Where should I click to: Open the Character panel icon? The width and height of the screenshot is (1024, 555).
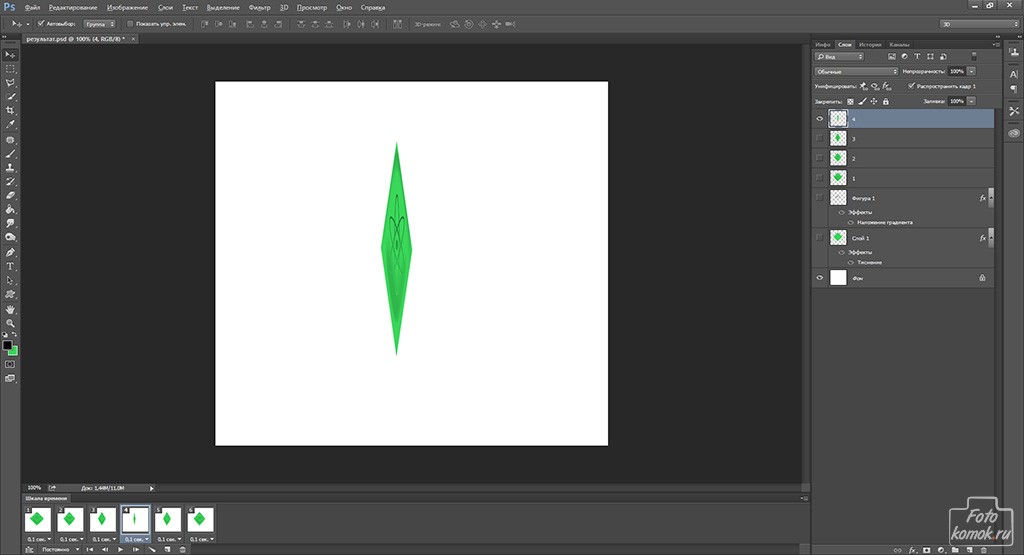point(1014,74)
